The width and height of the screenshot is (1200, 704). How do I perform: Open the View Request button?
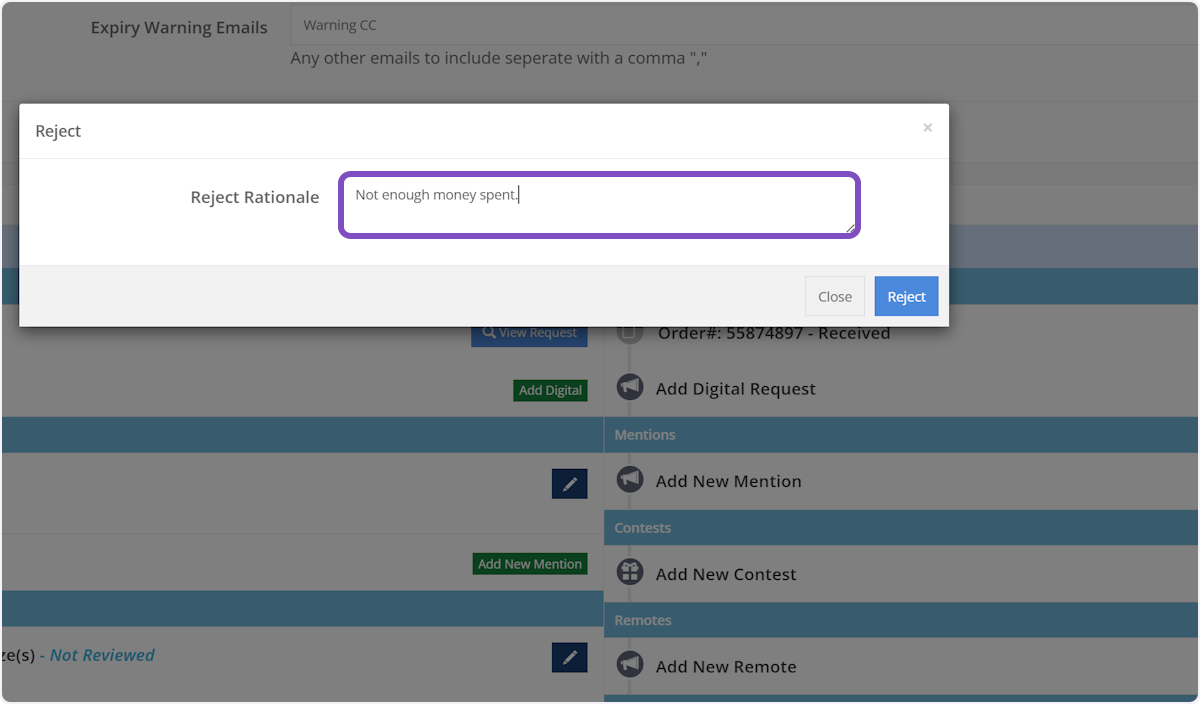tap(529, 333)
